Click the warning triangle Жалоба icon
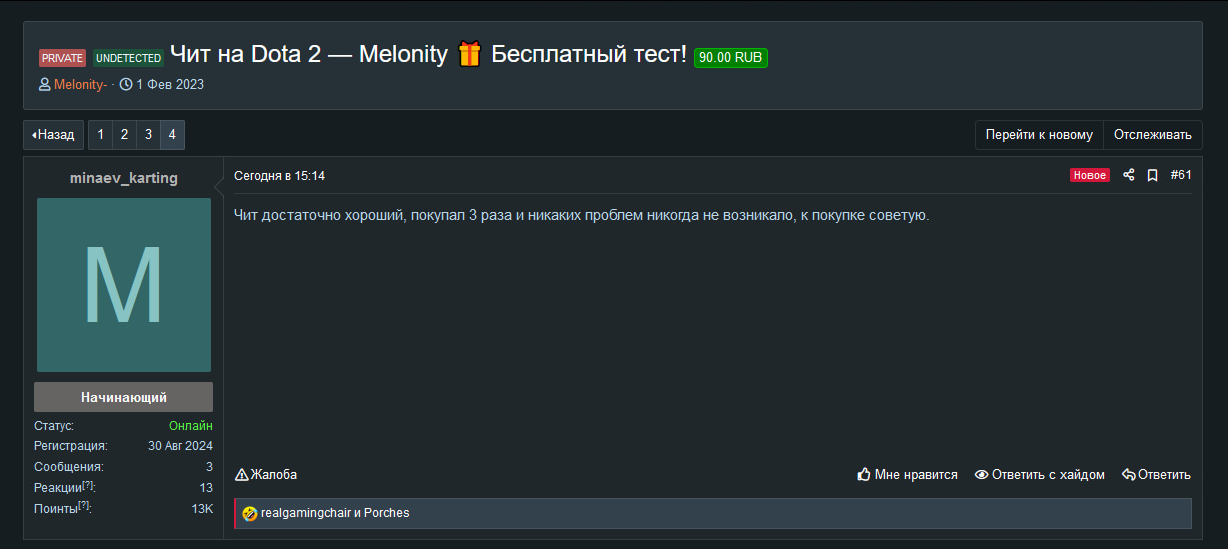Screen dimensions: 1228x549 tap(241, 475)
